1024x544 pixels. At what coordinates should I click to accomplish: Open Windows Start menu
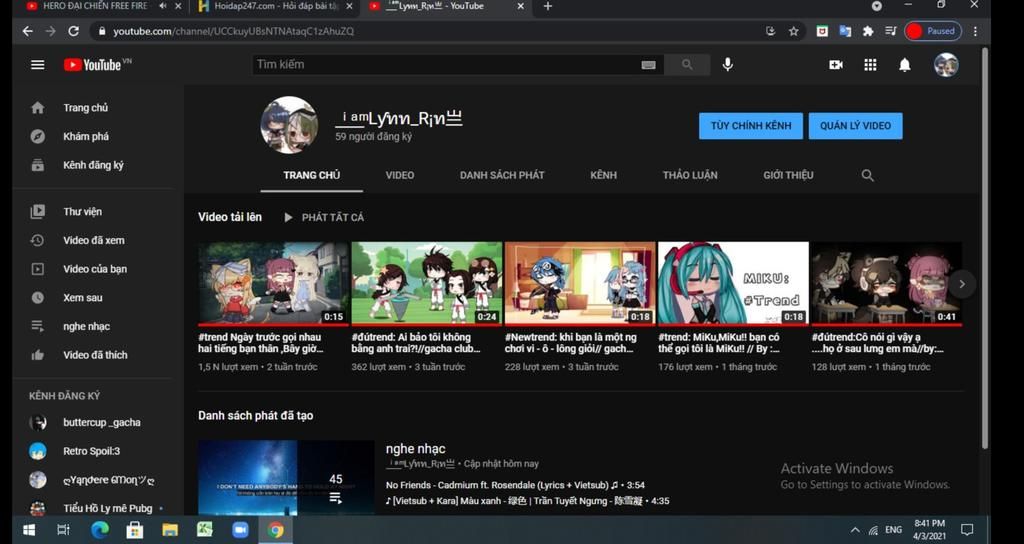[x=29, y=530]
